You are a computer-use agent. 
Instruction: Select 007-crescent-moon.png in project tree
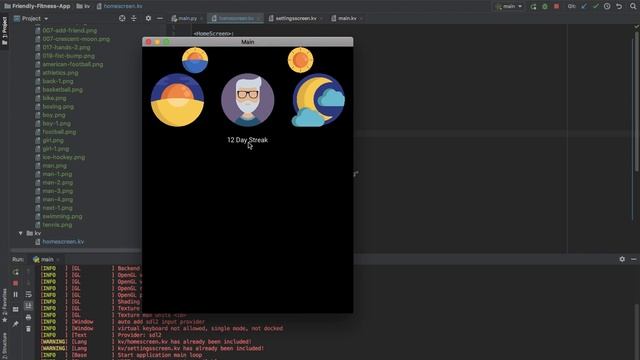tap(76, 39)
